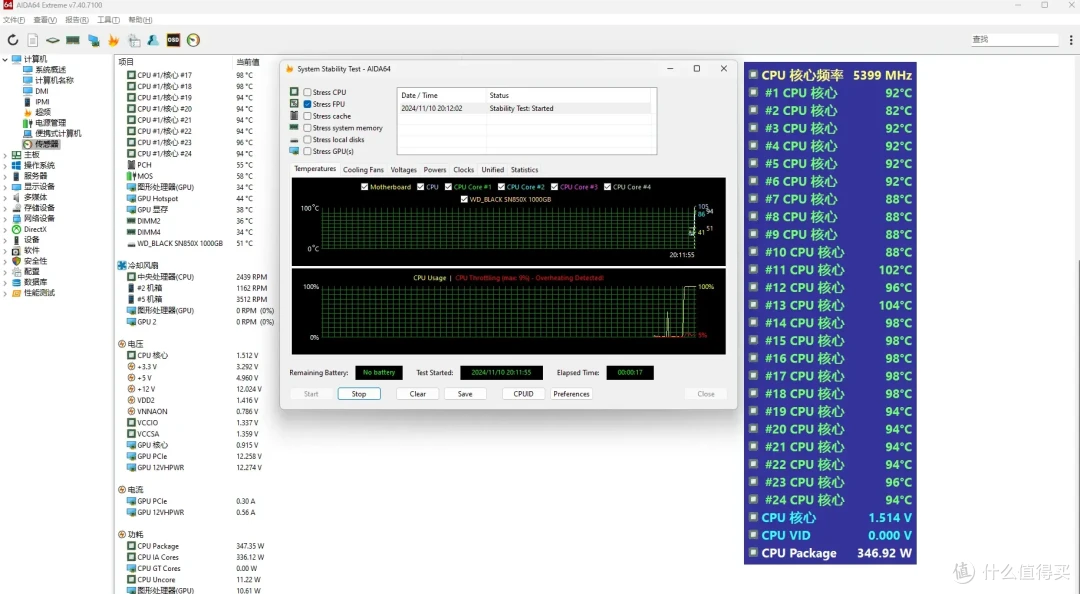Screen dimensions: 1080x594
Task: Click the green chip icon in the toolbar
Action: tap(52, 40)
